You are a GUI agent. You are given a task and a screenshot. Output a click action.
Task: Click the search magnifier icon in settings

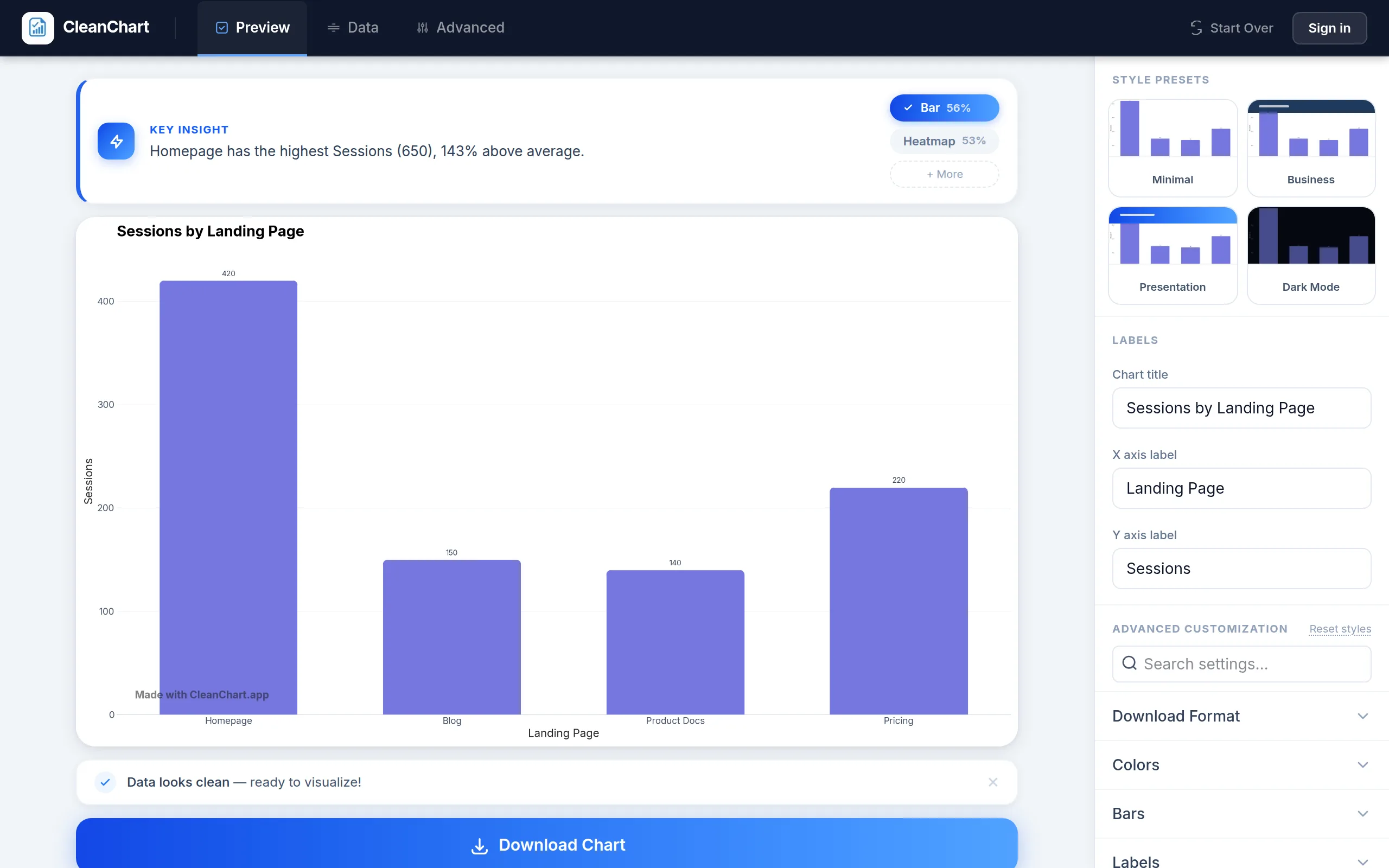pyautogui.click(x=1129, y=663)
